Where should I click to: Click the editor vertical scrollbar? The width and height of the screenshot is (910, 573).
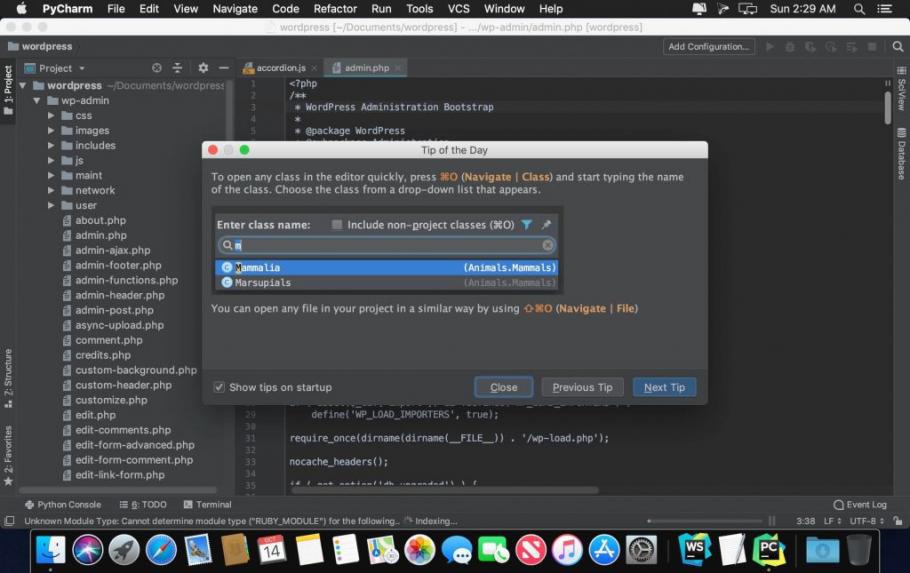888,107
